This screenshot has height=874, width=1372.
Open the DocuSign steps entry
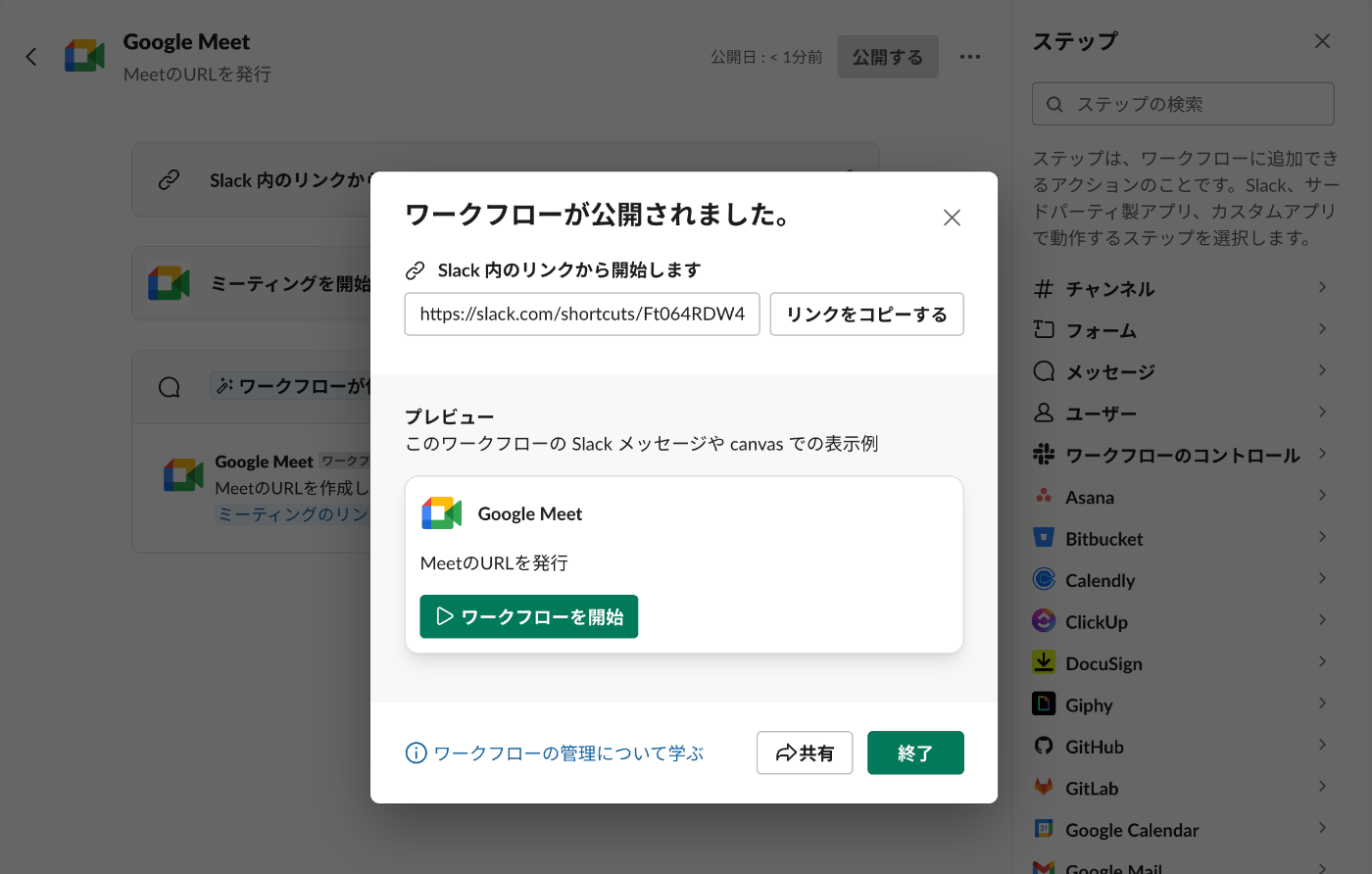point(1183,663)
